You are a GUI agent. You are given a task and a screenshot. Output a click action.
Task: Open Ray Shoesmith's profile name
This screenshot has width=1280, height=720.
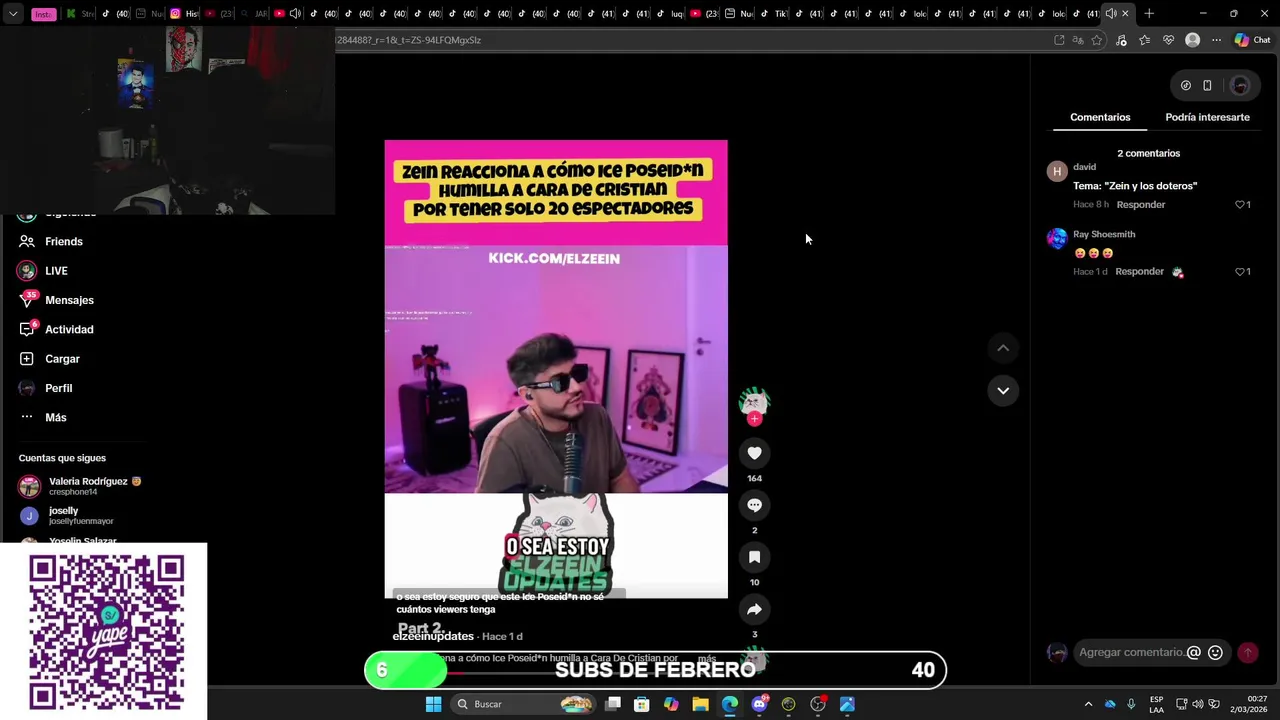tap(1104, 234)
